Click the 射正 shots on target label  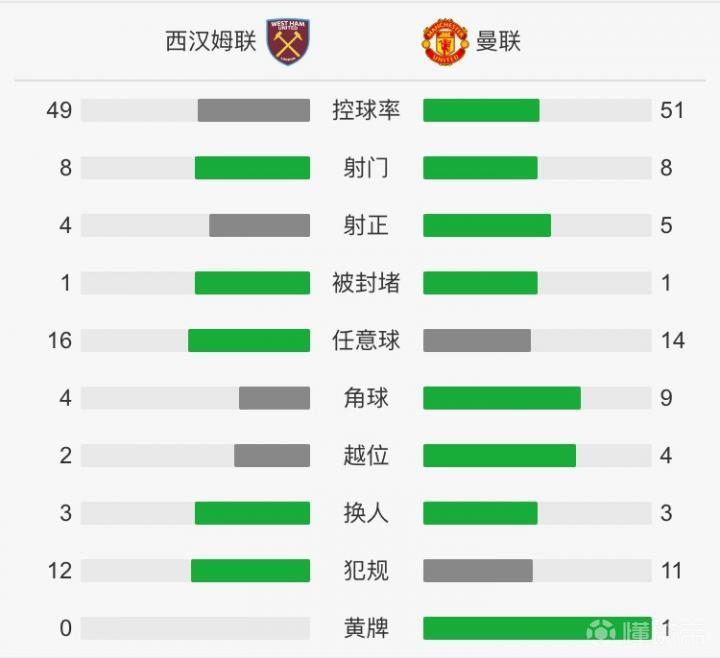point(366,225)
